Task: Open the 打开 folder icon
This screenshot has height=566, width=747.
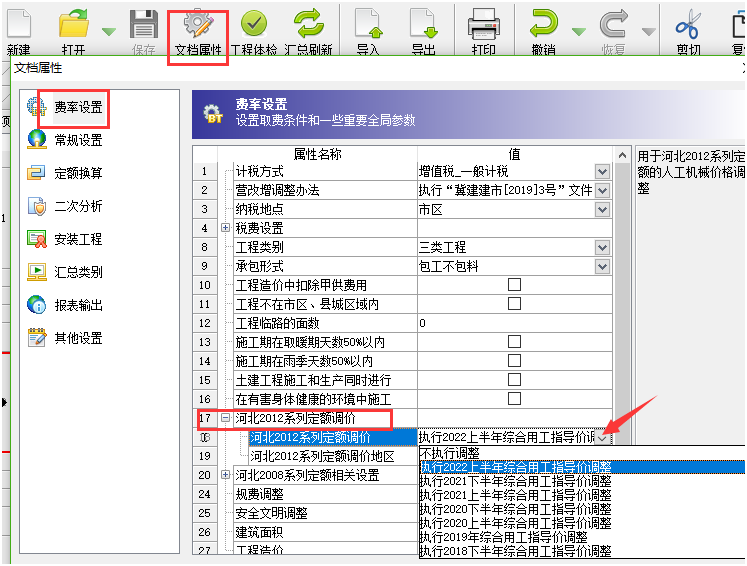Action: point(73,26)
